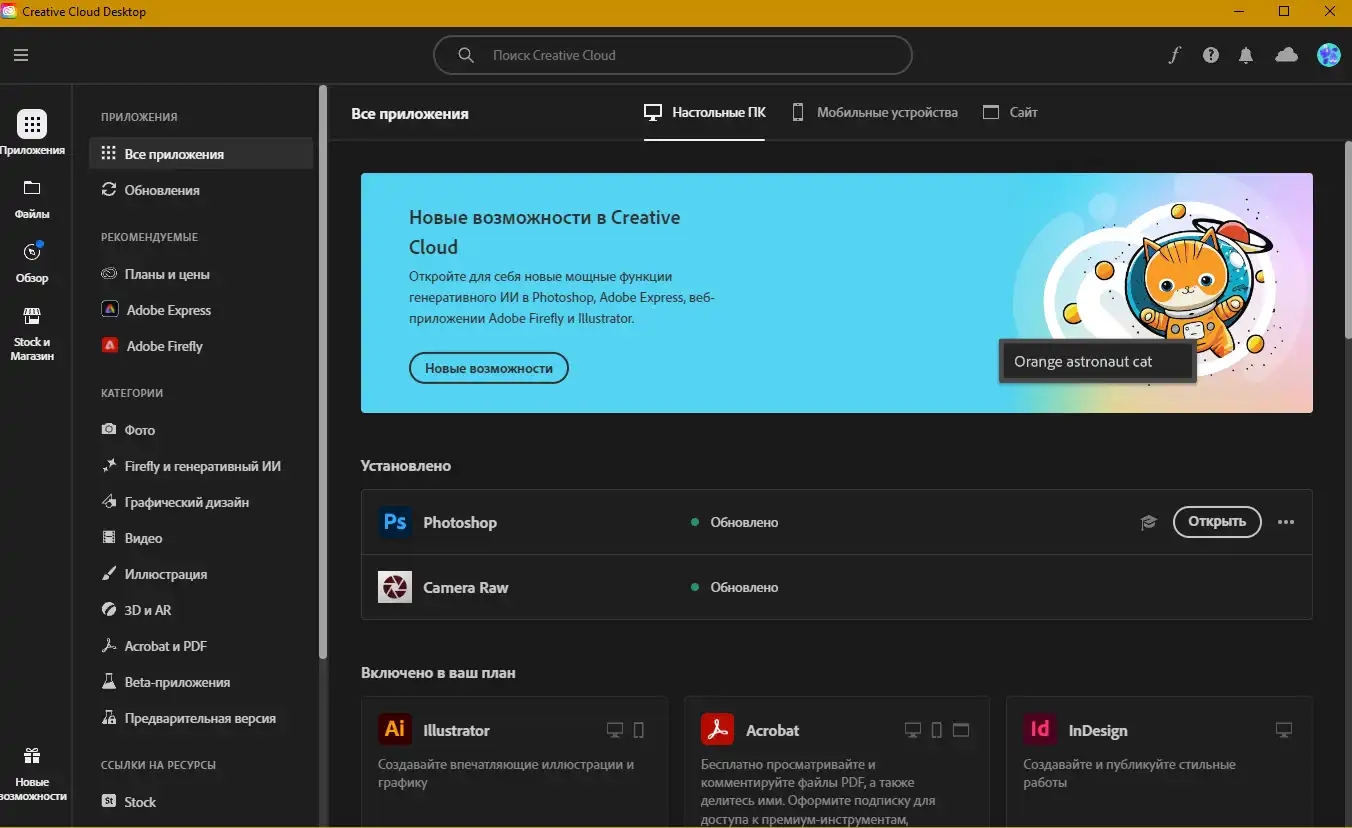Image resolution: width=1352 pixels, height=828 pixels.
Task: Select Firefly и генеративный ИИ category
Action: (x=201, y=466)
